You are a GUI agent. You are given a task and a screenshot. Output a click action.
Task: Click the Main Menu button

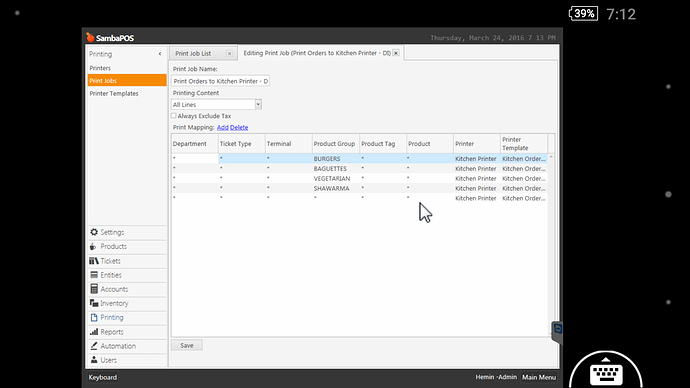539,377
